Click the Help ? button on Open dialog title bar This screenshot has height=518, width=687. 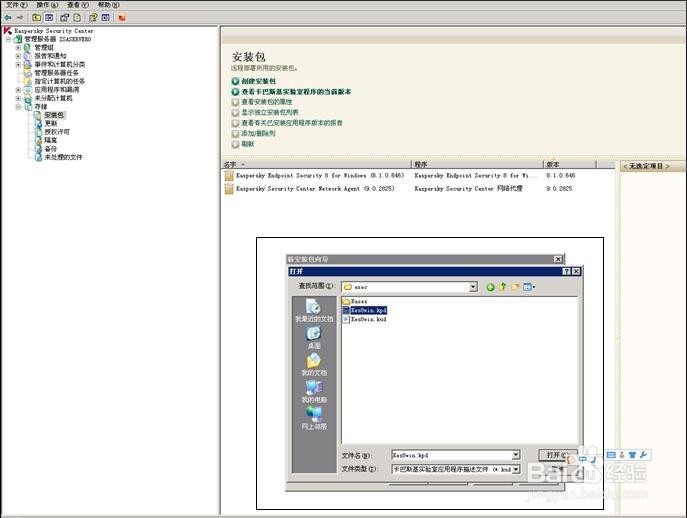click(567, 271)
